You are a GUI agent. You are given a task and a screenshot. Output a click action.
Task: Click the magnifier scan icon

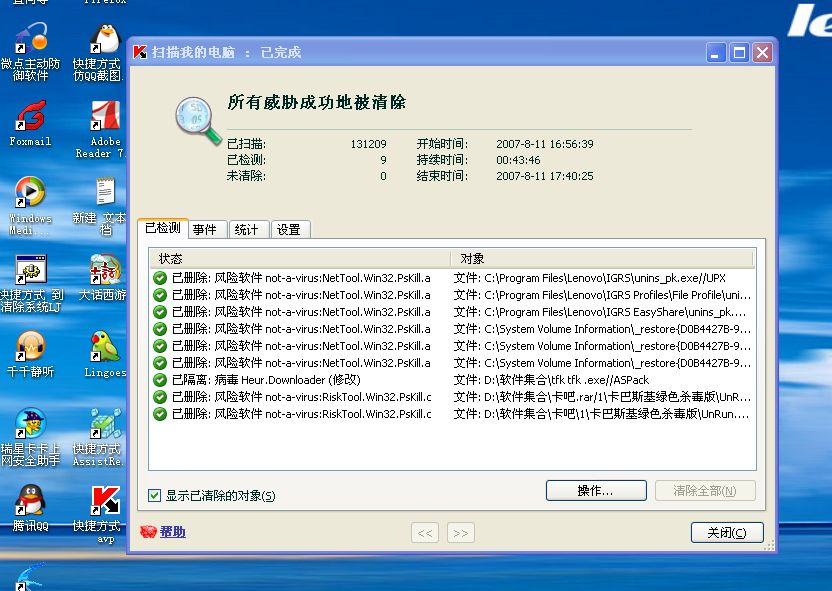coord(198,120)
